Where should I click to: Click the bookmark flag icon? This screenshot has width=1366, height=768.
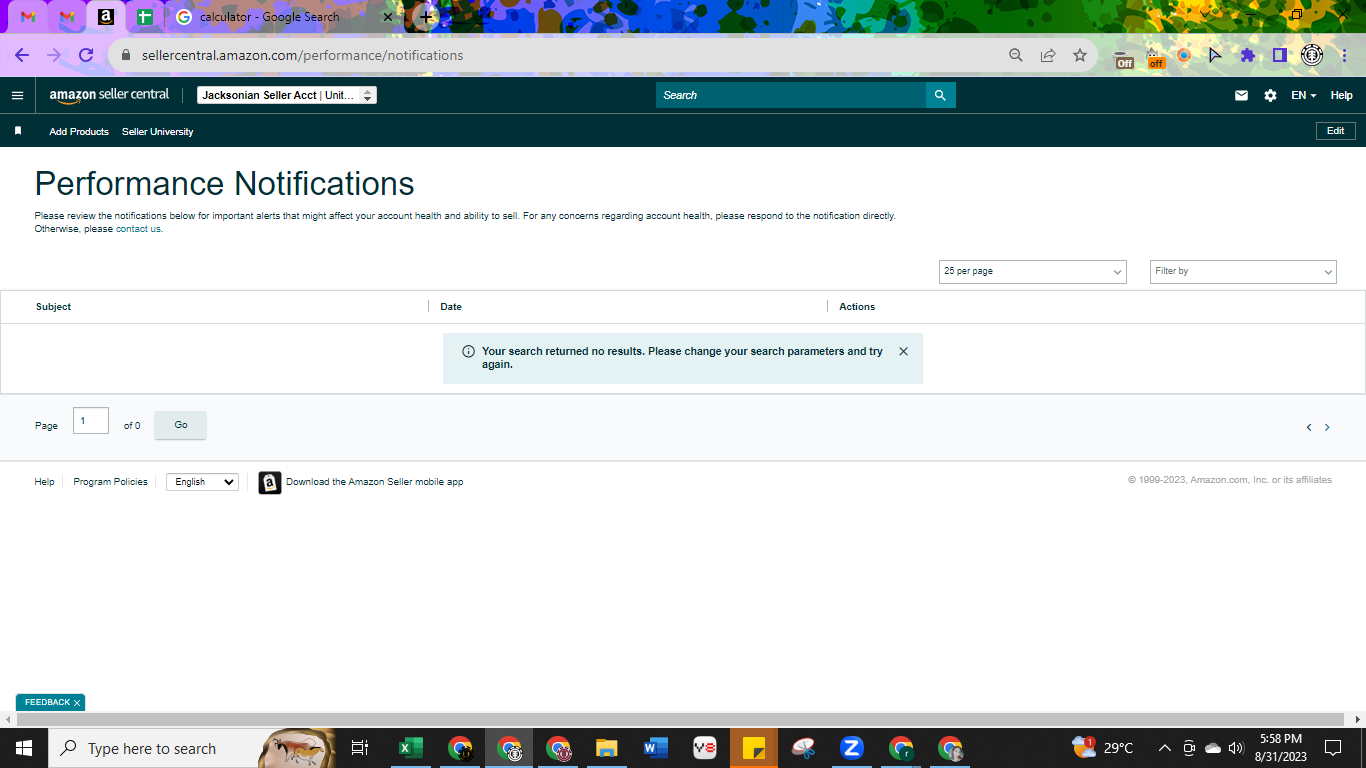(x=18, y=131)
